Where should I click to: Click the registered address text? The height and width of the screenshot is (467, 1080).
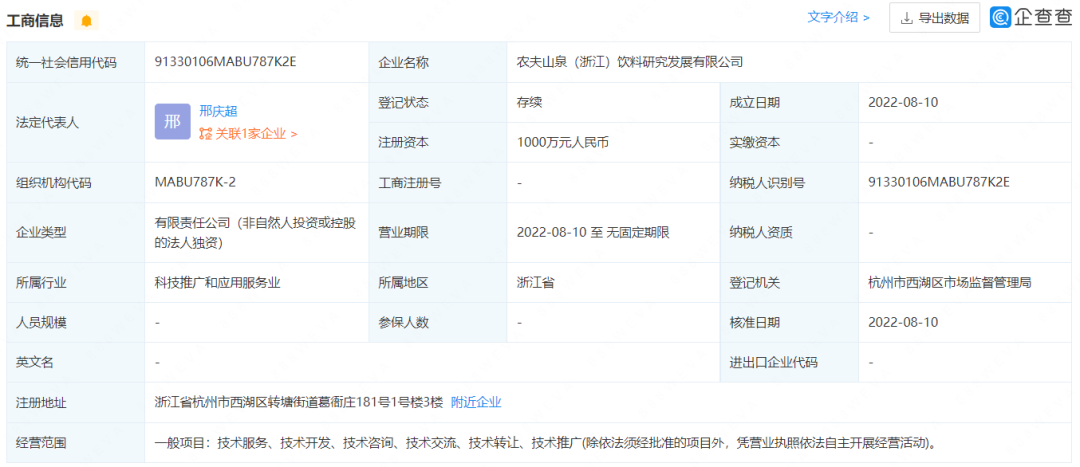point(298,402)
